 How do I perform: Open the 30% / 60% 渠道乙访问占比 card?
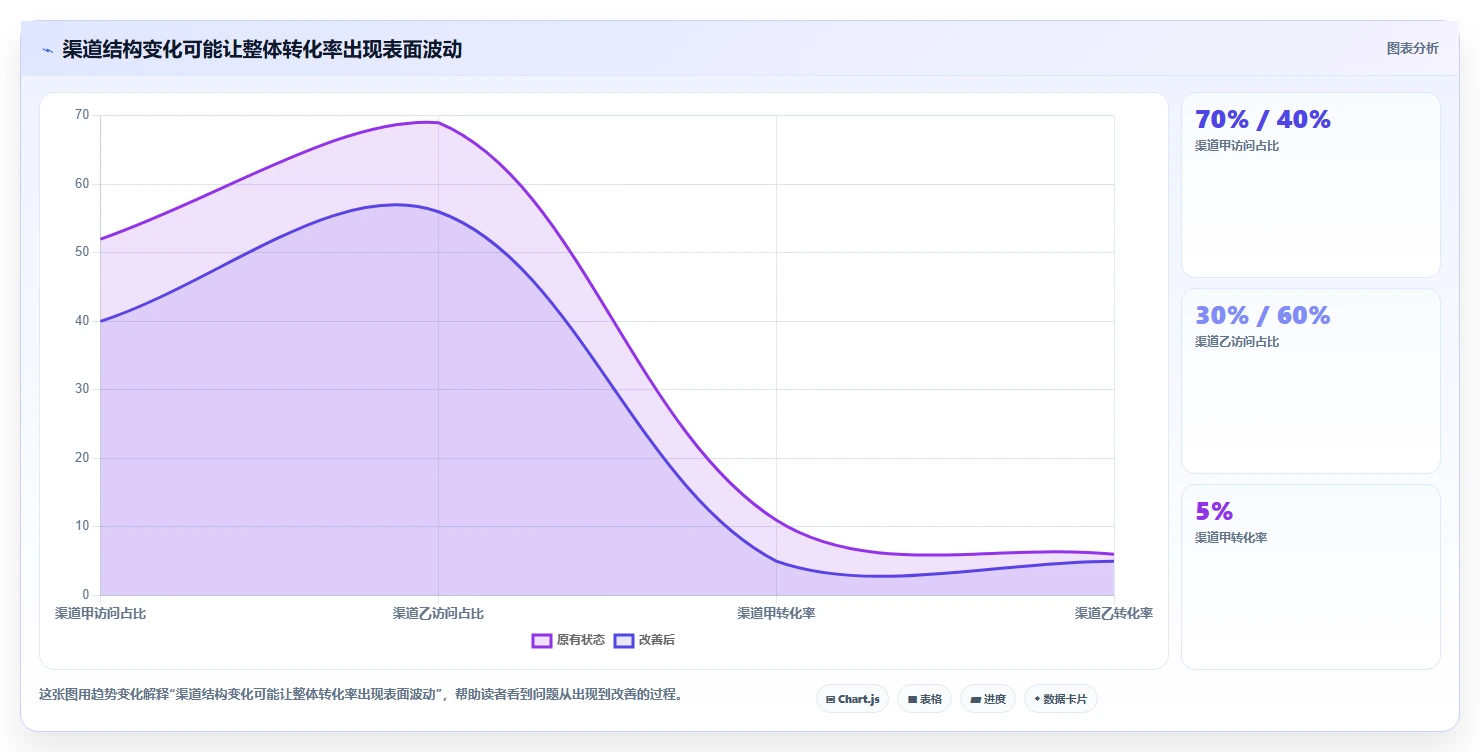coord(1311,381)
